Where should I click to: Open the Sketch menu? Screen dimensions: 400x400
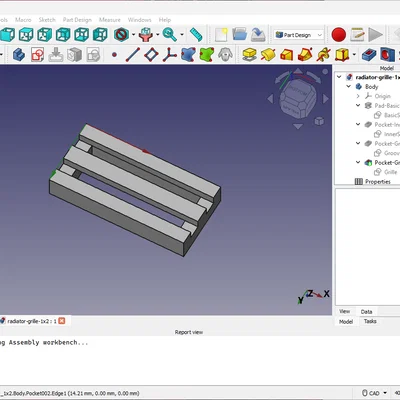[47, 20]
